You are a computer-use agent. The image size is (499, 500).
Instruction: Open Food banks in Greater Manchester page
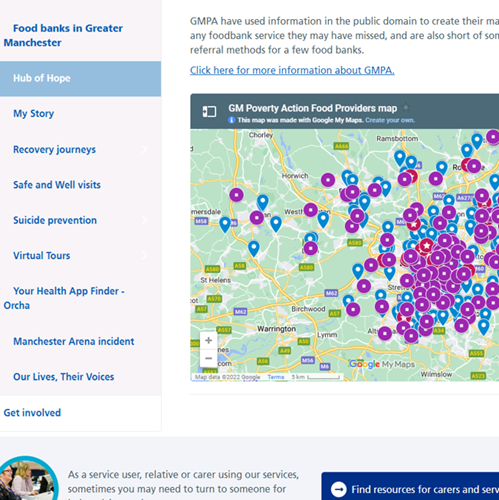coord(63,35)
